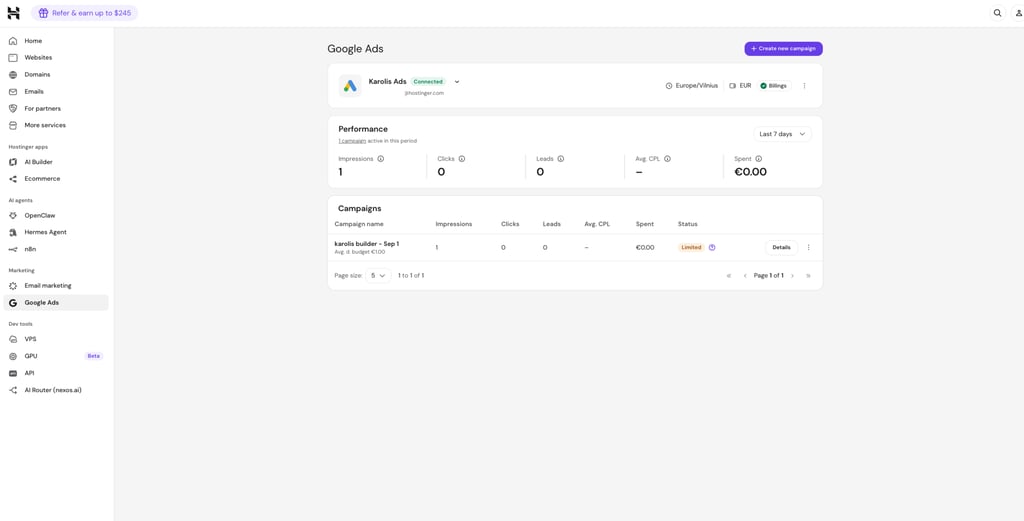Expand the Karolis Ads account dropdown
1024x521 pixels.
pos(457,82)
